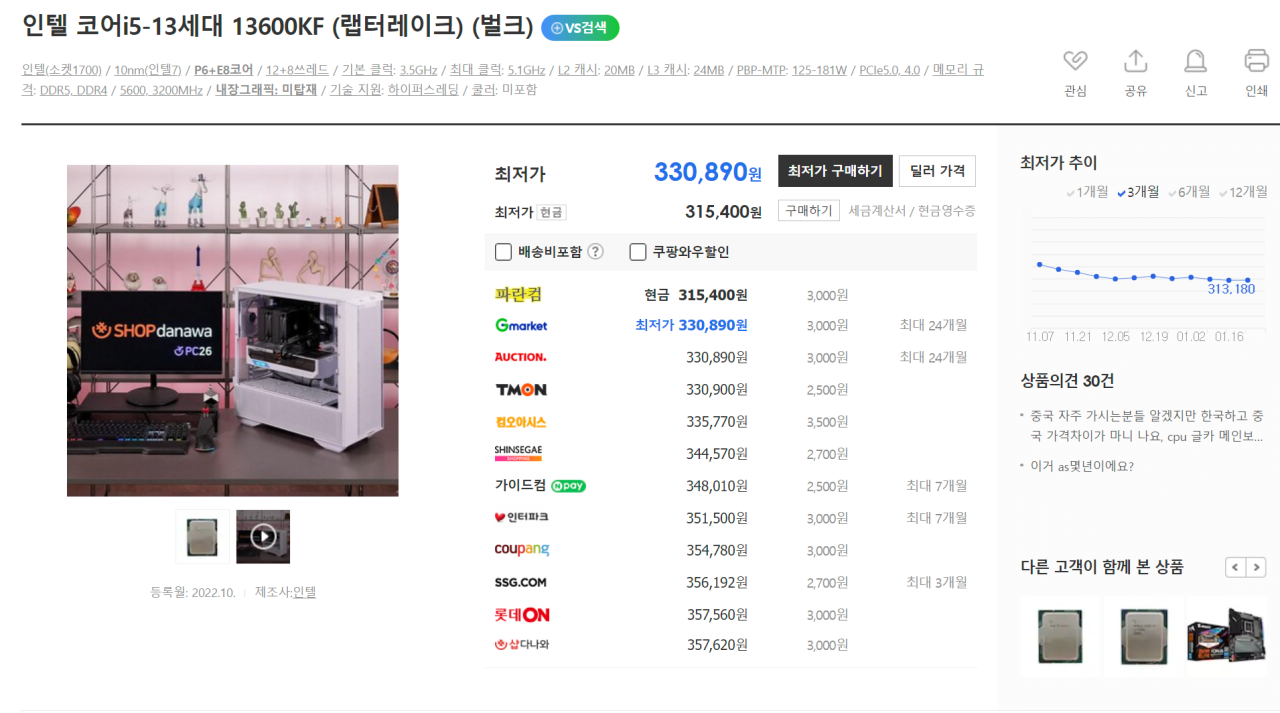Select the 12개월 price trend period
Viewport: 1280px width, 713px height.
pyautogui.click(x=1241, y=192)
